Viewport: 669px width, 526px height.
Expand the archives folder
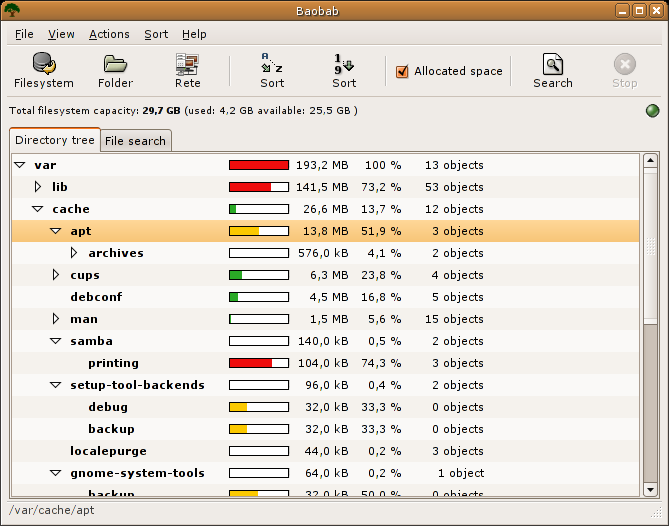click(x=74, y=253)
